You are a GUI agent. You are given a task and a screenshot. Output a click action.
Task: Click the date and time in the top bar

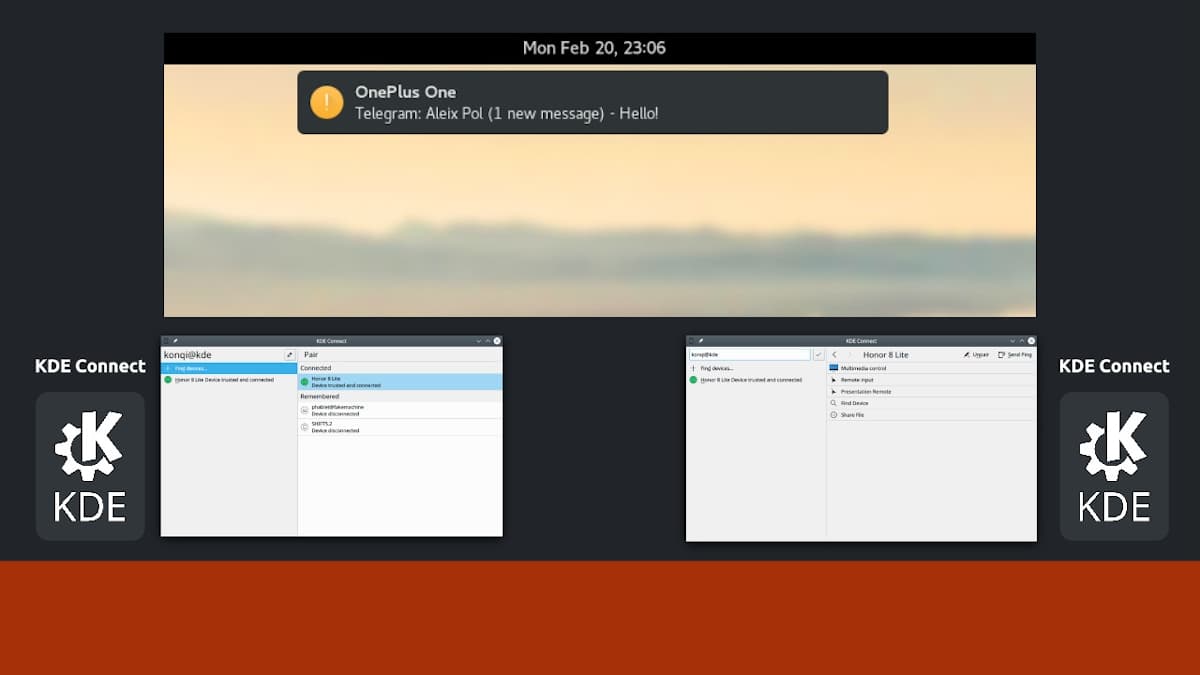[x=594, y=47]
